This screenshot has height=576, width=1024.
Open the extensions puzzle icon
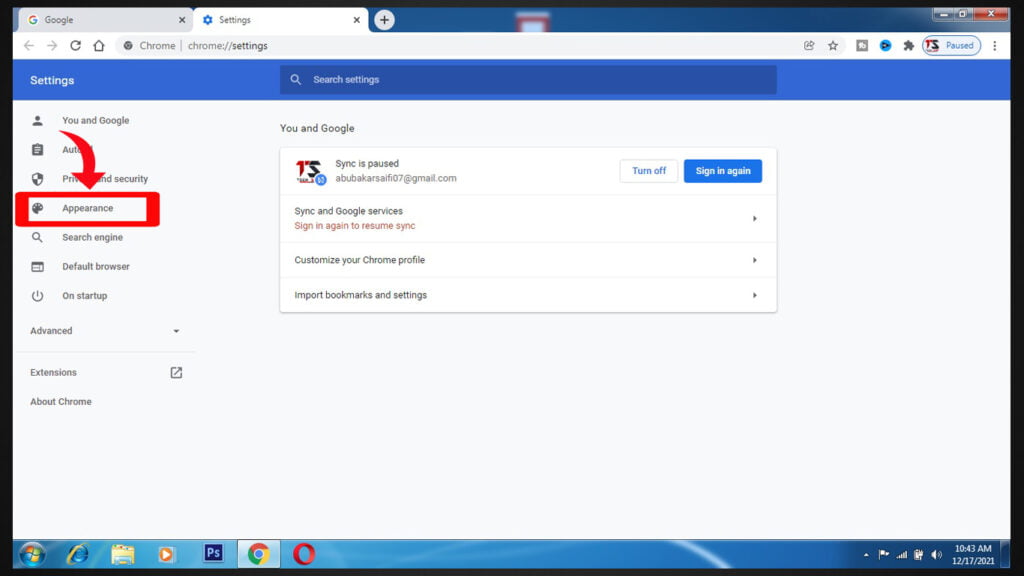pos(908,46)
